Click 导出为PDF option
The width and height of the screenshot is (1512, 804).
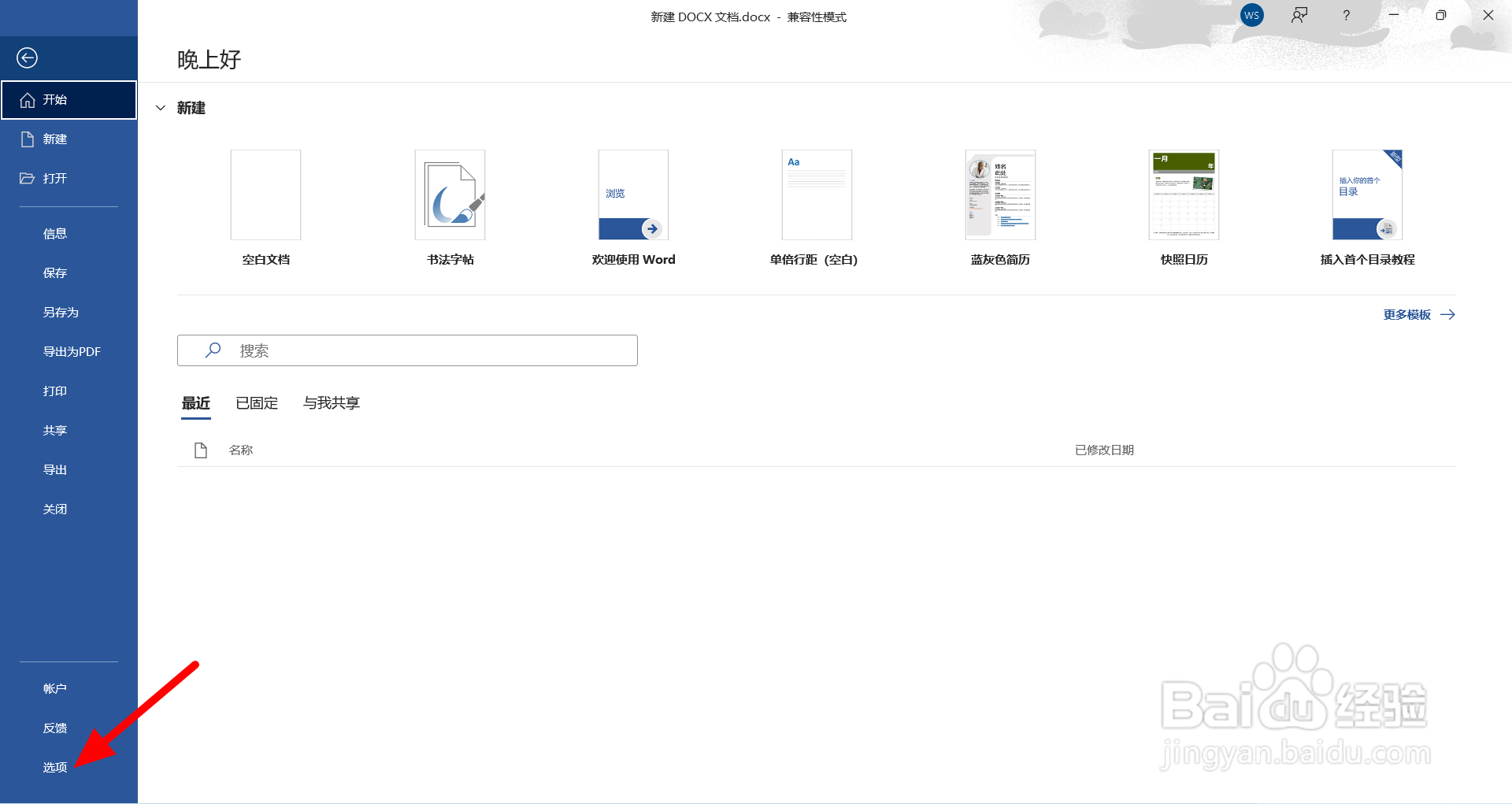69,352
